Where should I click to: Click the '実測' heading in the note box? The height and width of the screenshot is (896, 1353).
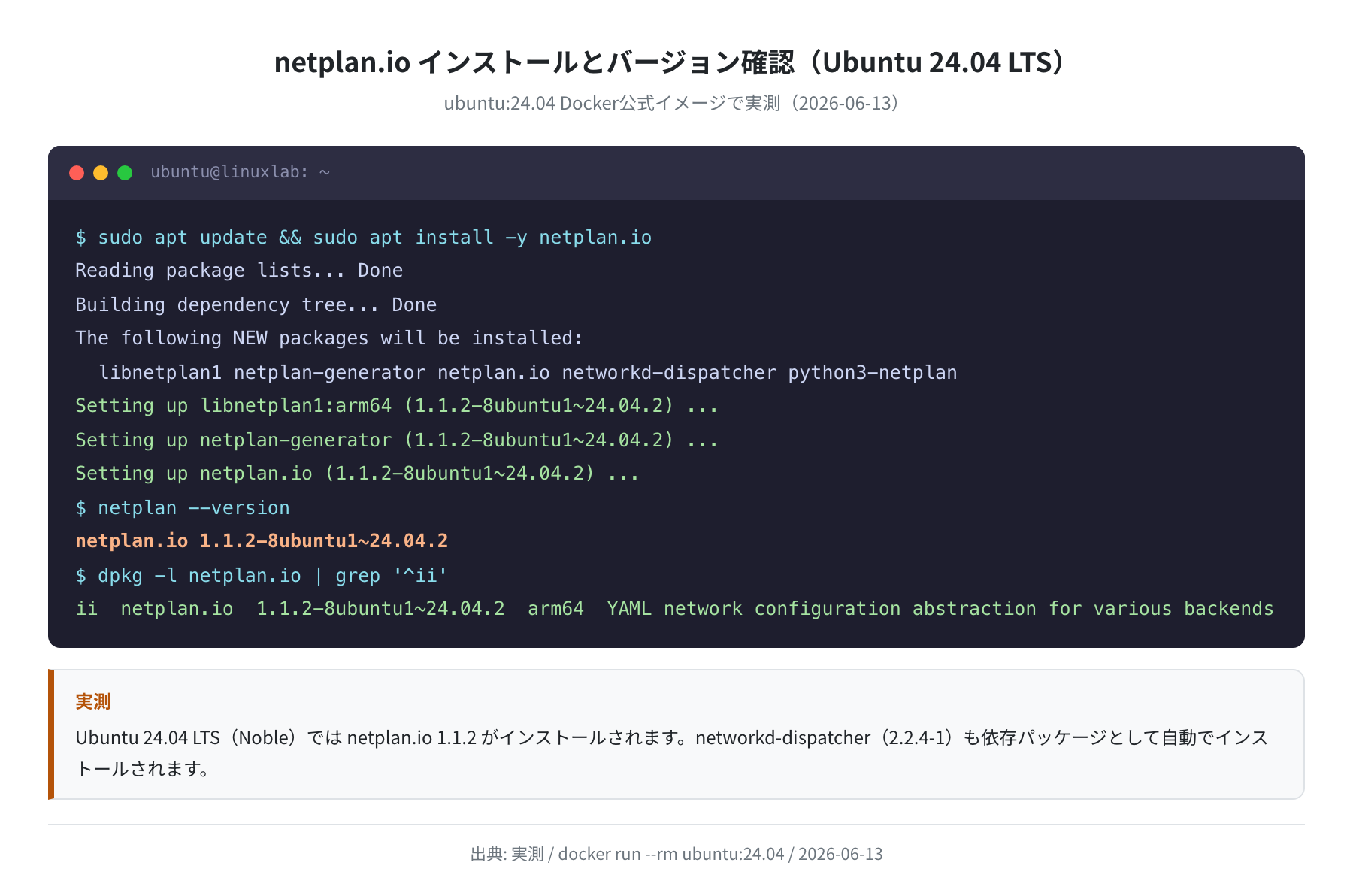(x=93, y=701)
